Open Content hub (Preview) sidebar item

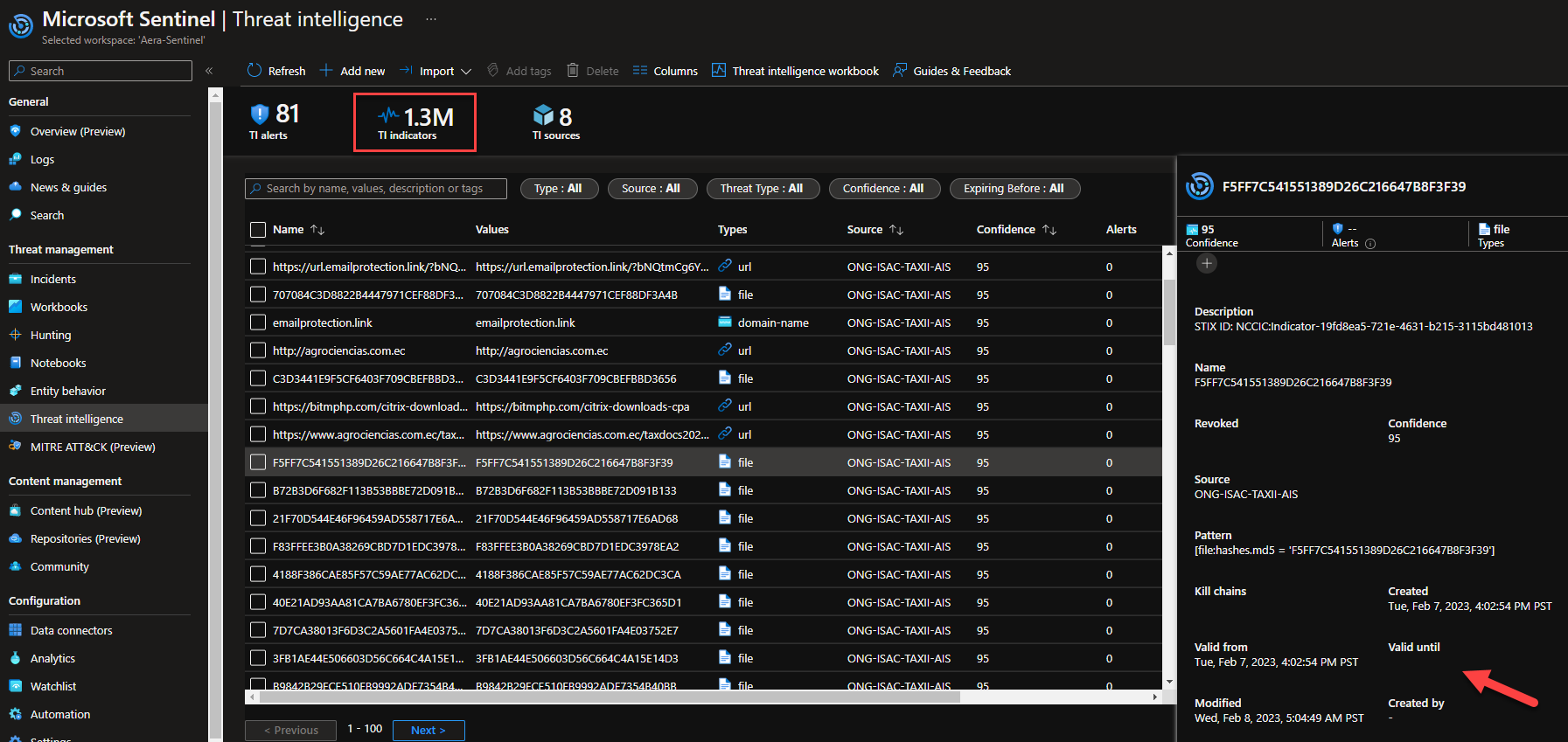click(86, 510)
